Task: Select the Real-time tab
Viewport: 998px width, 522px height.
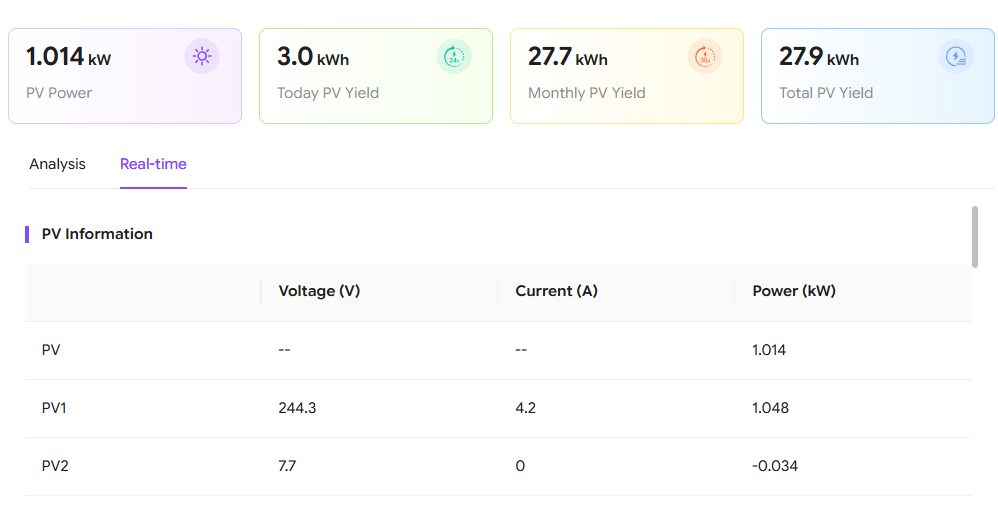Action: 153,164
